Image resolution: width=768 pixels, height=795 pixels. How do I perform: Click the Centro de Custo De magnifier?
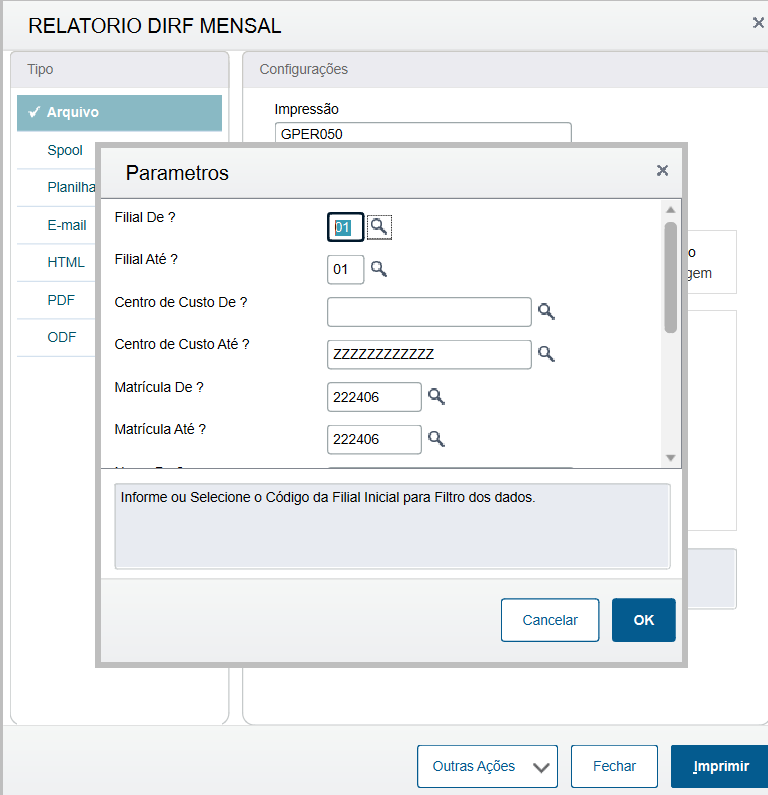(x=546, y=312)
